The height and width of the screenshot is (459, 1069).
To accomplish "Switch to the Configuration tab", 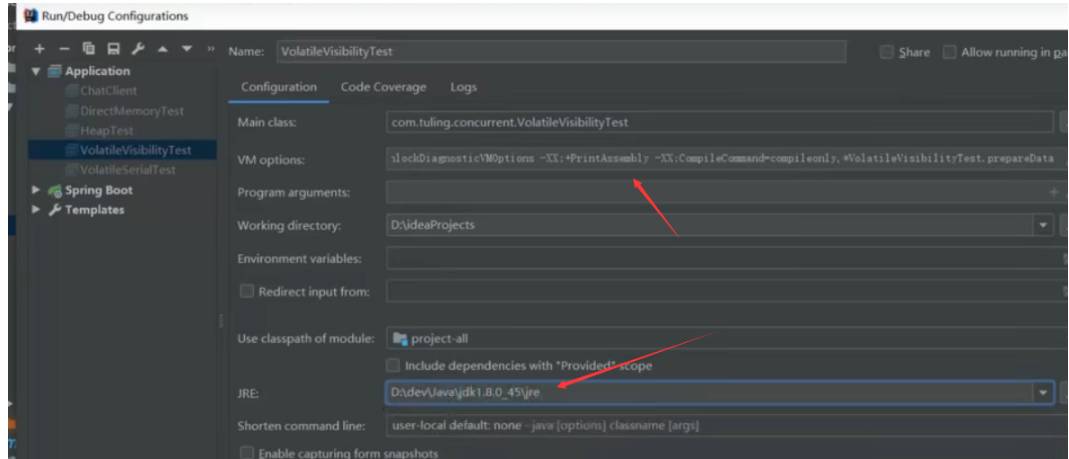I will point(279,87).
